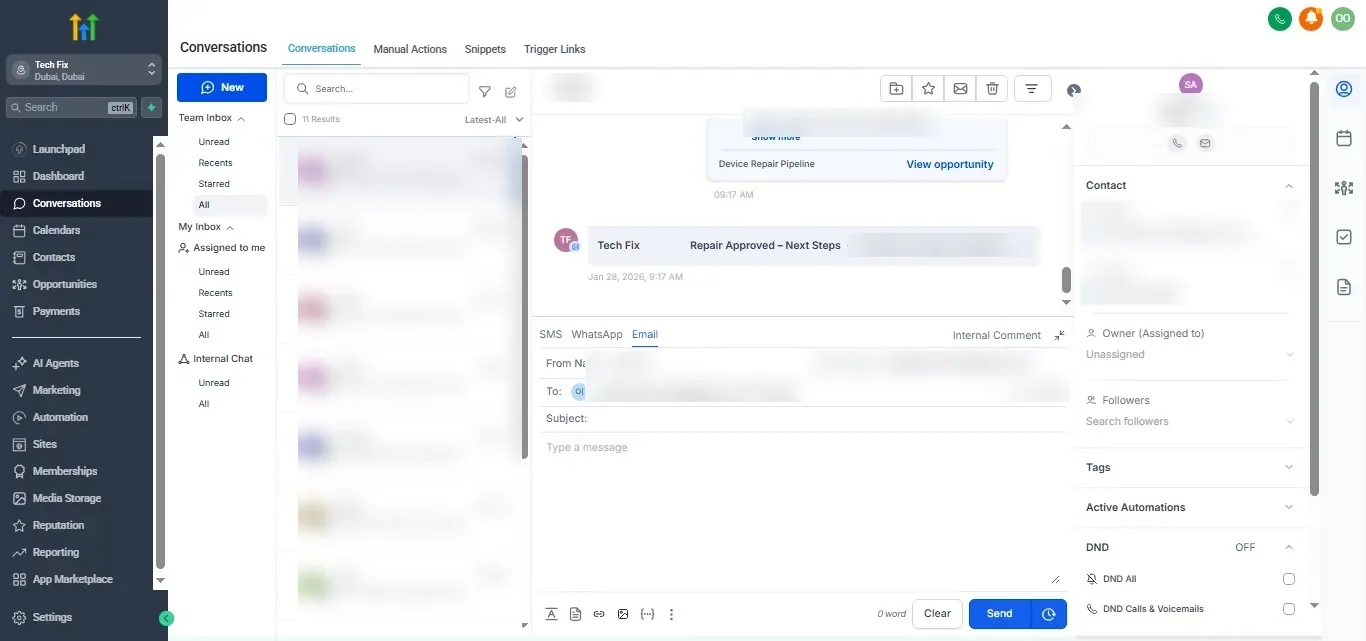This screenshot has width=1366, height=641.
Task: Insert a link using the chain icon
Action: pos(599,614)
